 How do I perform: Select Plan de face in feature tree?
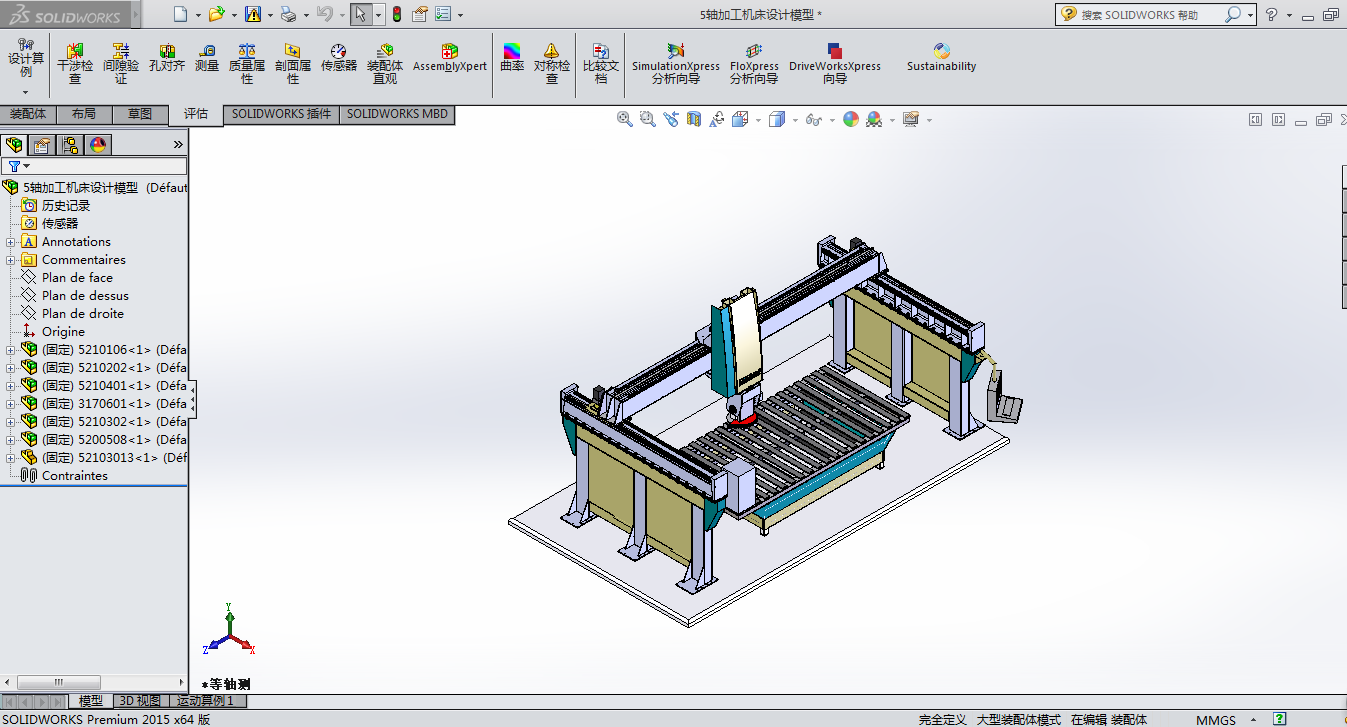pyautogui.click(x=77, y=278)
